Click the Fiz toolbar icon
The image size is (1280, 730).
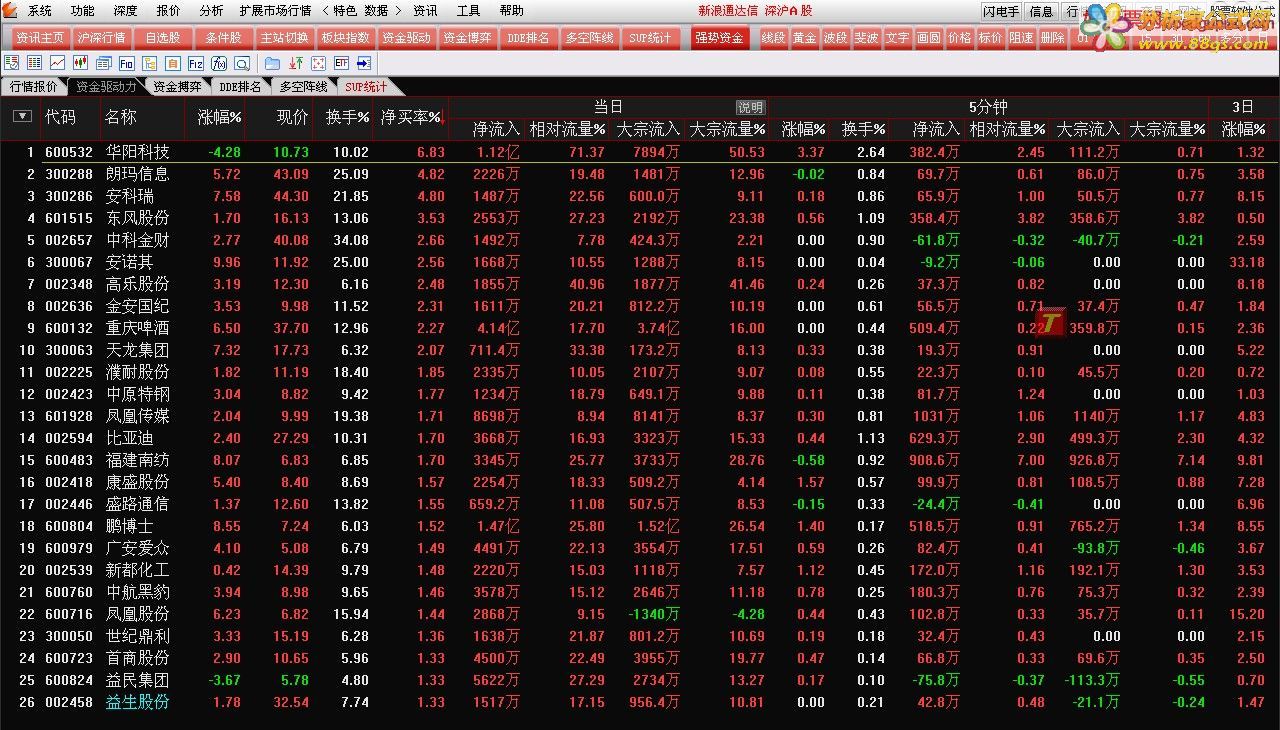(x=195, y=63)
